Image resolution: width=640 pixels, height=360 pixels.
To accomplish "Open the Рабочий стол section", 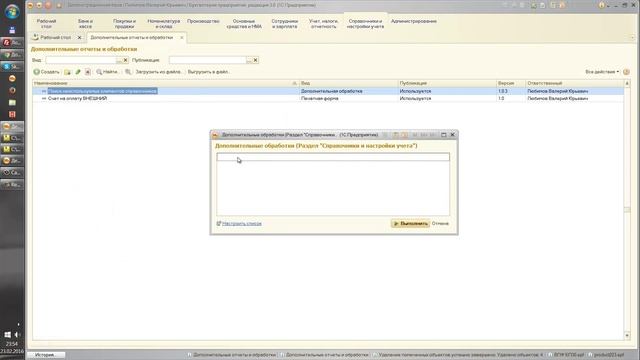I will (46, 24).
